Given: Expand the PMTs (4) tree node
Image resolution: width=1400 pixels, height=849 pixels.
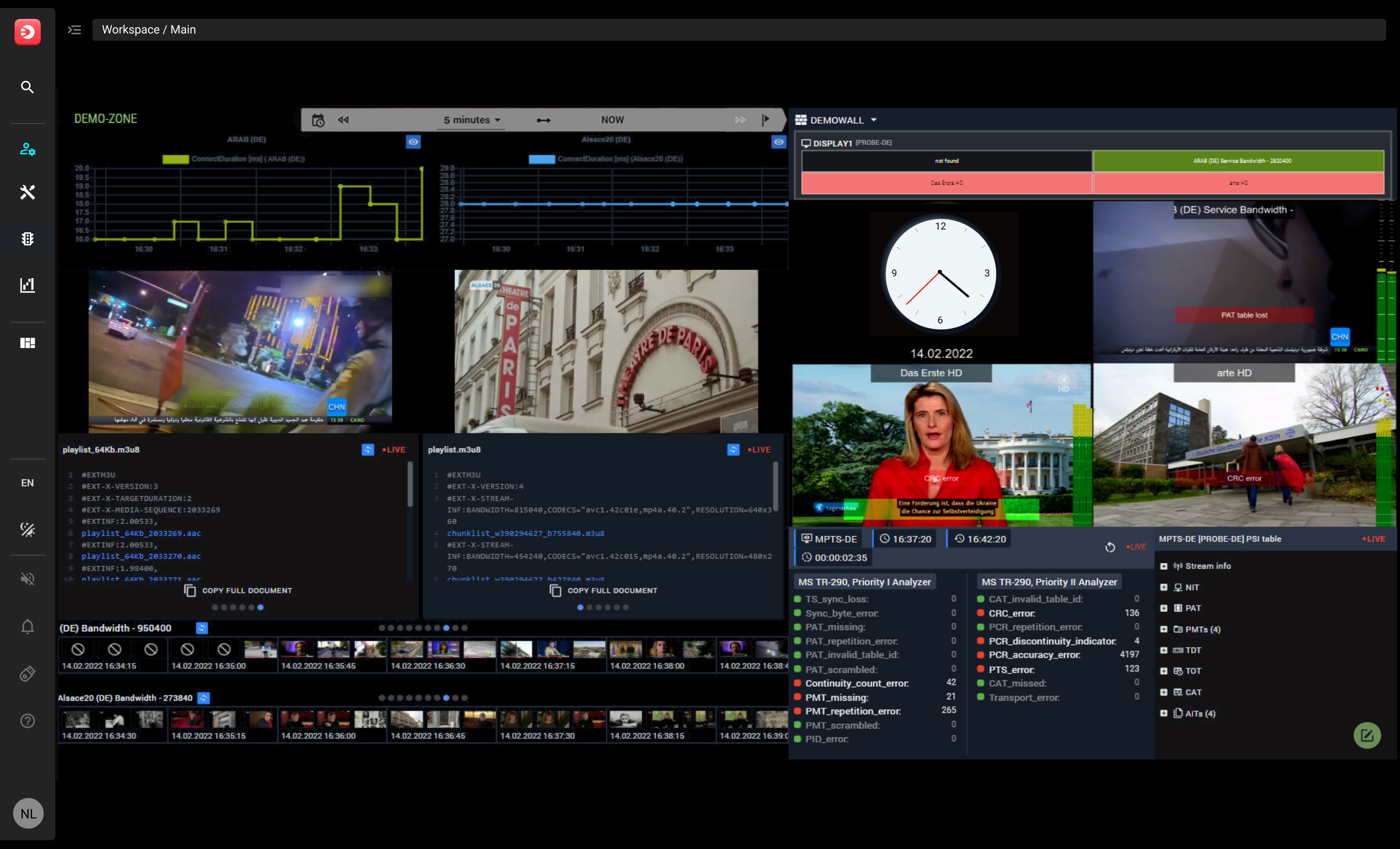Looking at the screenshot, I should coord(1164,629).
